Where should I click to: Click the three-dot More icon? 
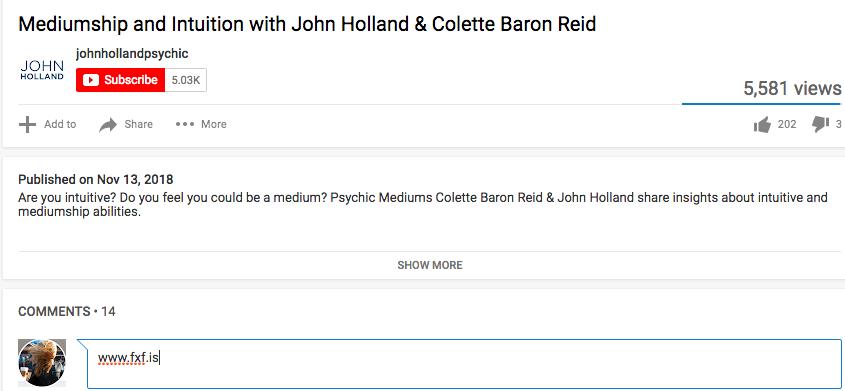[184, 124]
